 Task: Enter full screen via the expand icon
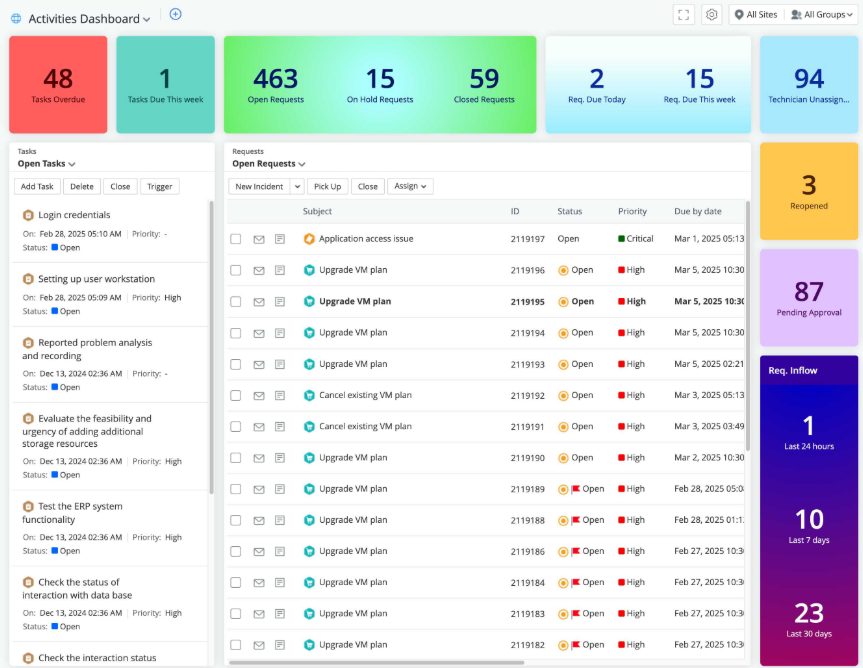(683, 14)
